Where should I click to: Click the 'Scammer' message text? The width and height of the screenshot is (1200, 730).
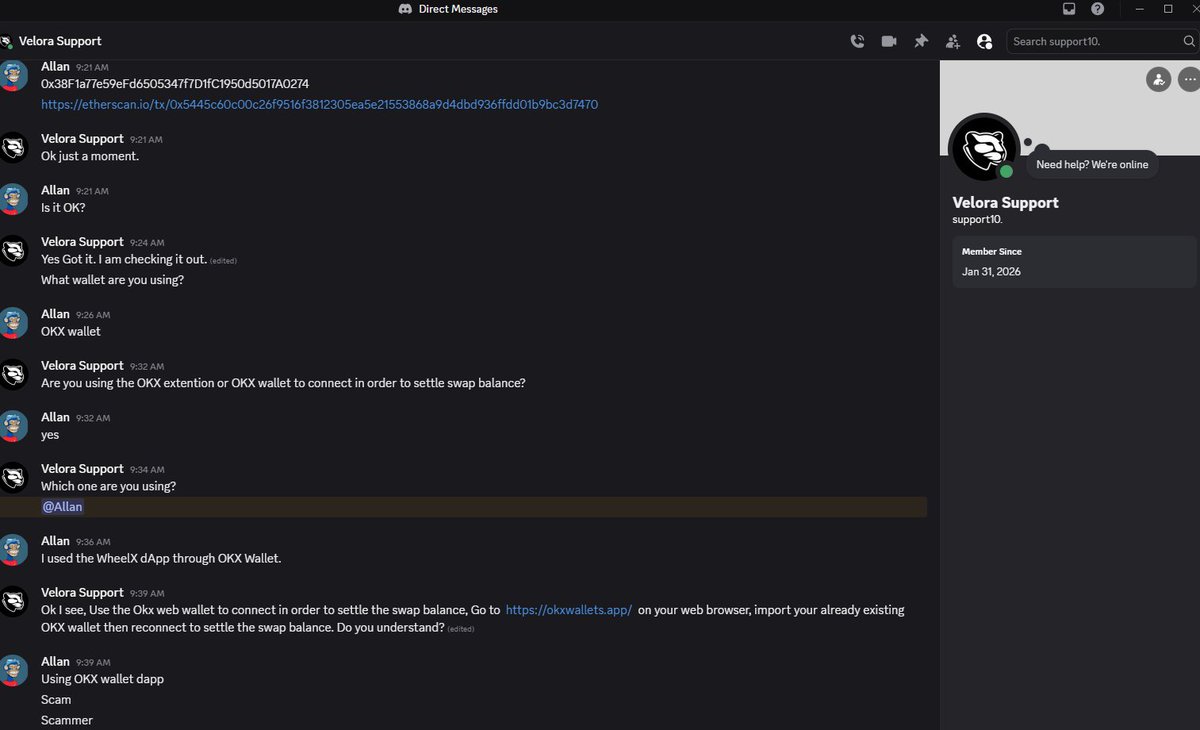pyautogui.click(x=67, y=720)
